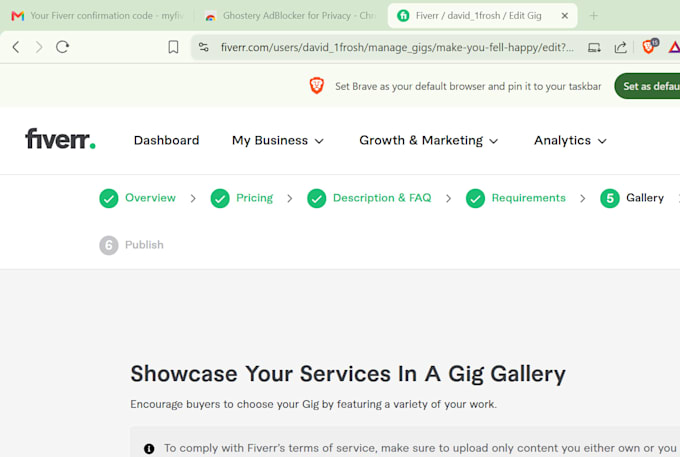Expand the Analytics dropdown
The image size is (680, 457).
(570, 140)
